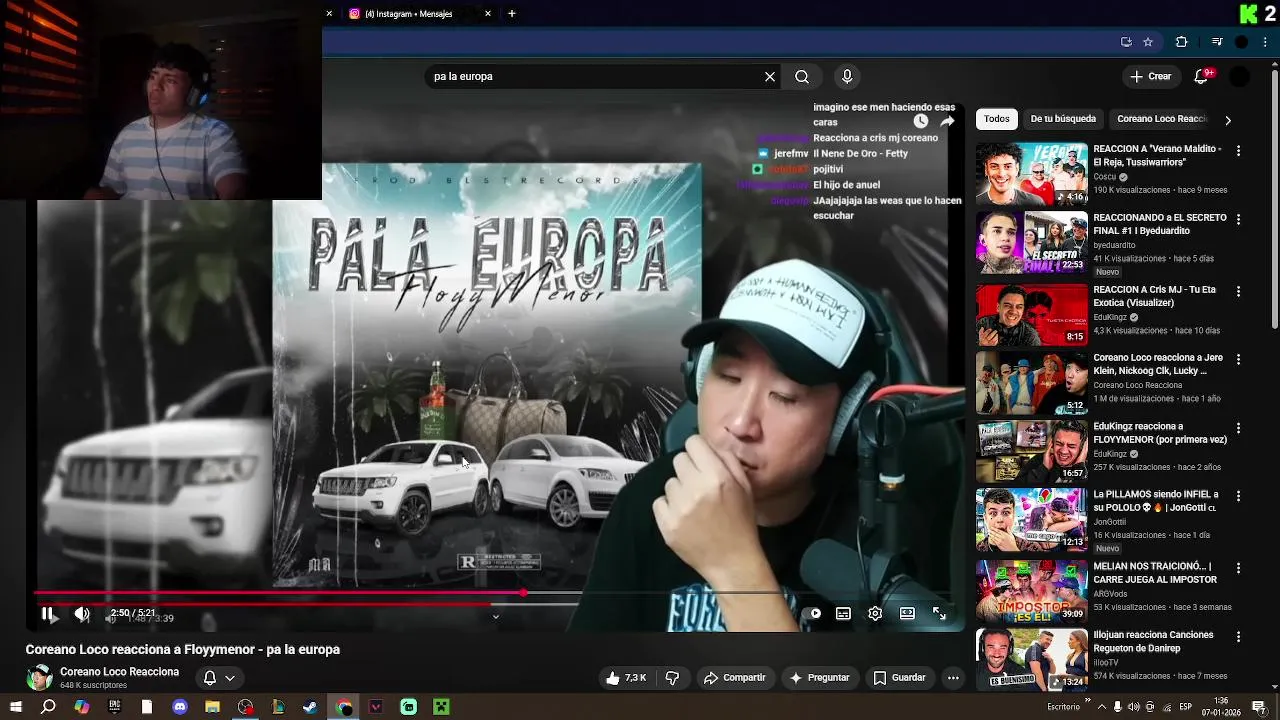Toggle subtitles in the video player
Viewport: 1280px width, 720px height.
coord(843,614)
